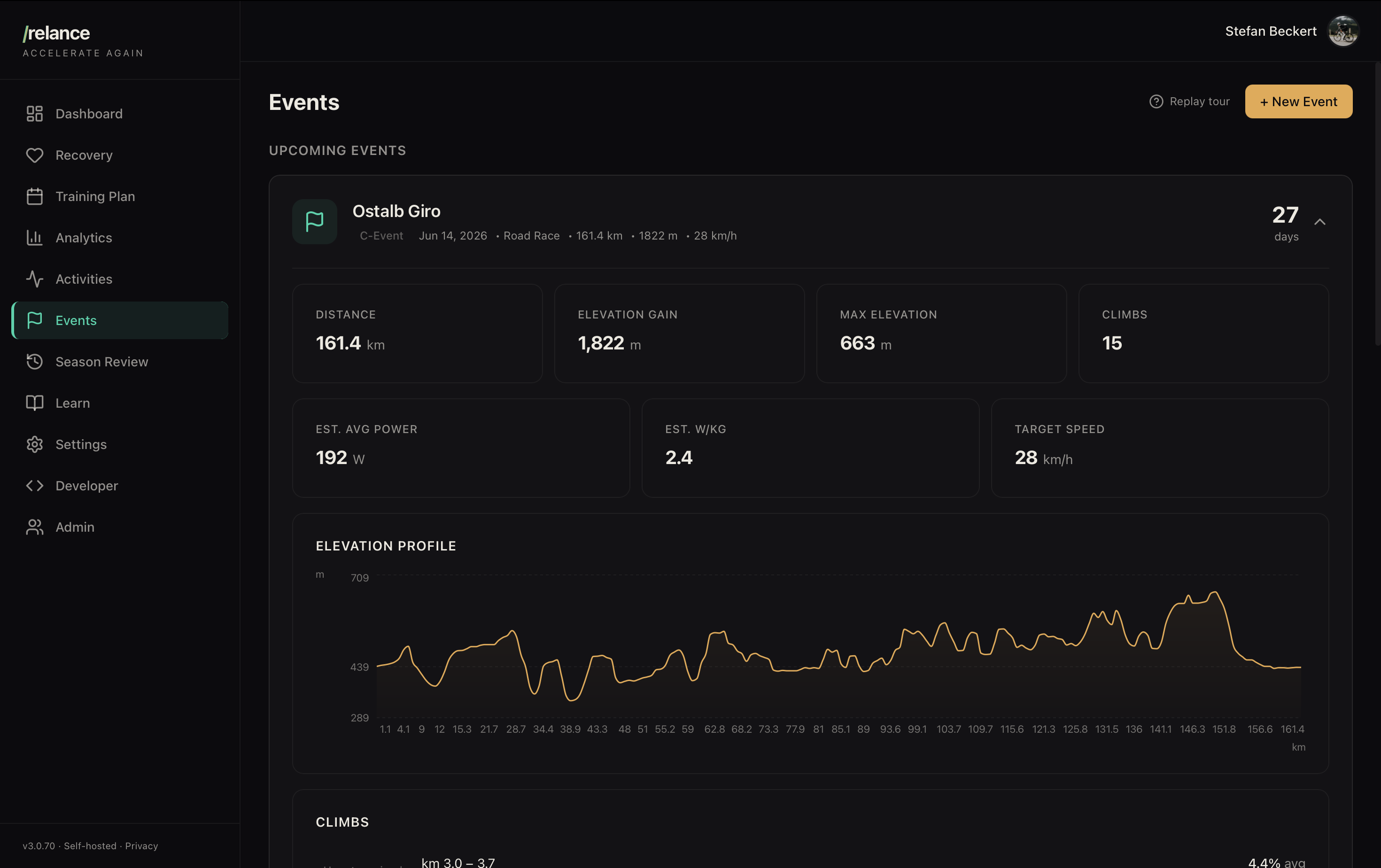The height and width of the screenshot is (868, 1381).
Task: Click the 81 km x-axis tick
Action: point(818,728)
